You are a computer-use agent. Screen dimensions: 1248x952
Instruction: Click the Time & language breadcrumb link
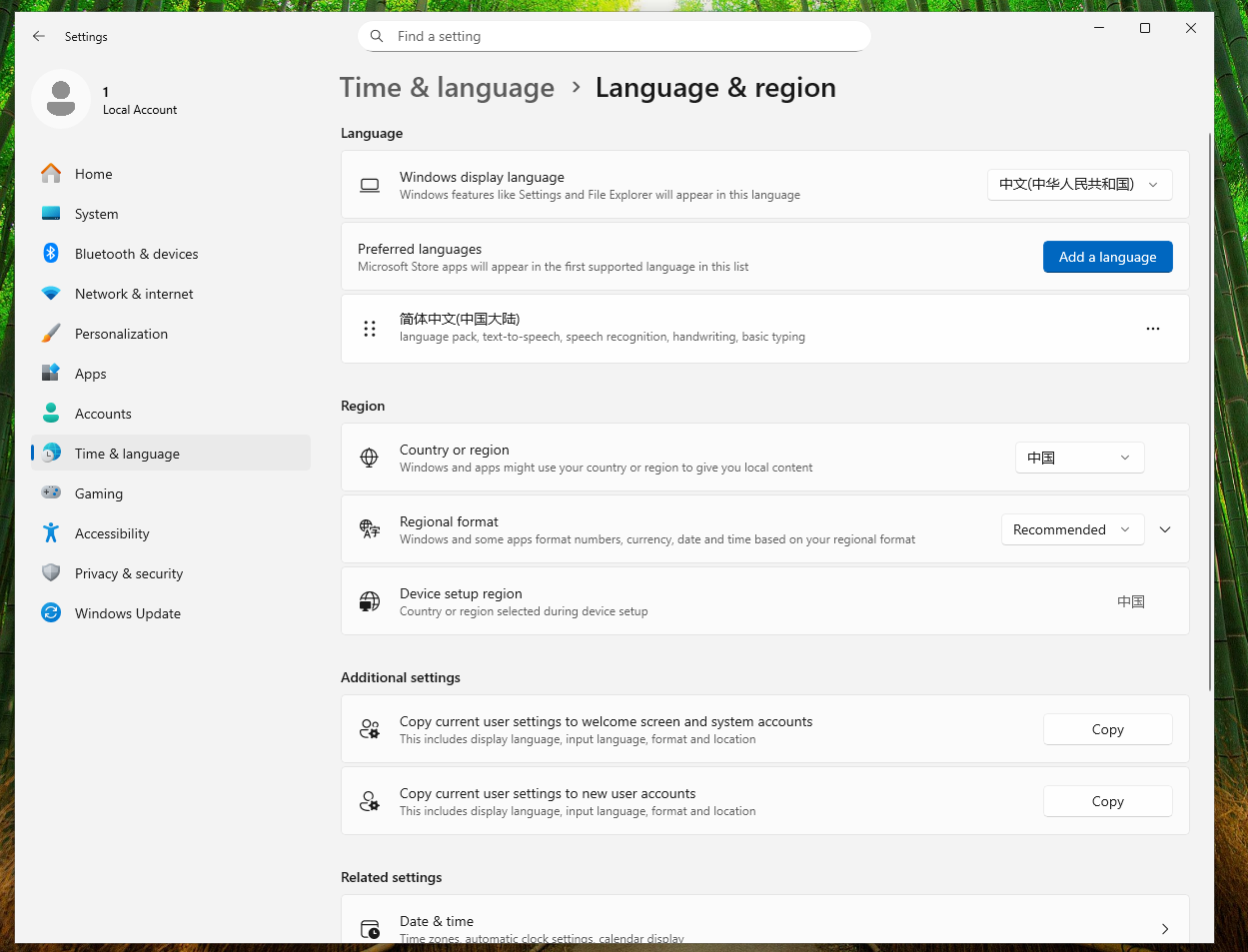pyautogui.click(x=447, y=88)
